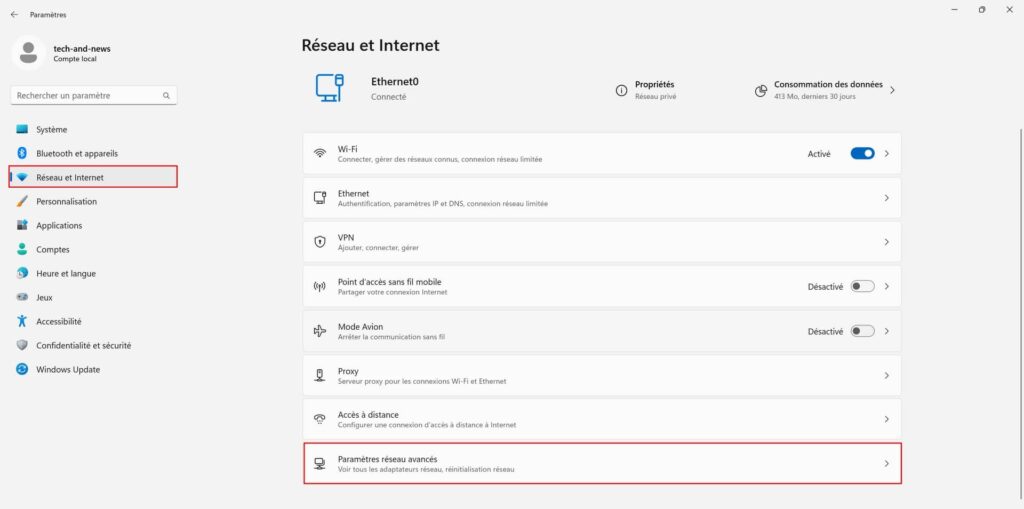The height and width of the screenshot is (509, 1024).
Task: Expand the Accès à distance chevron
Action: coord(886,419)
